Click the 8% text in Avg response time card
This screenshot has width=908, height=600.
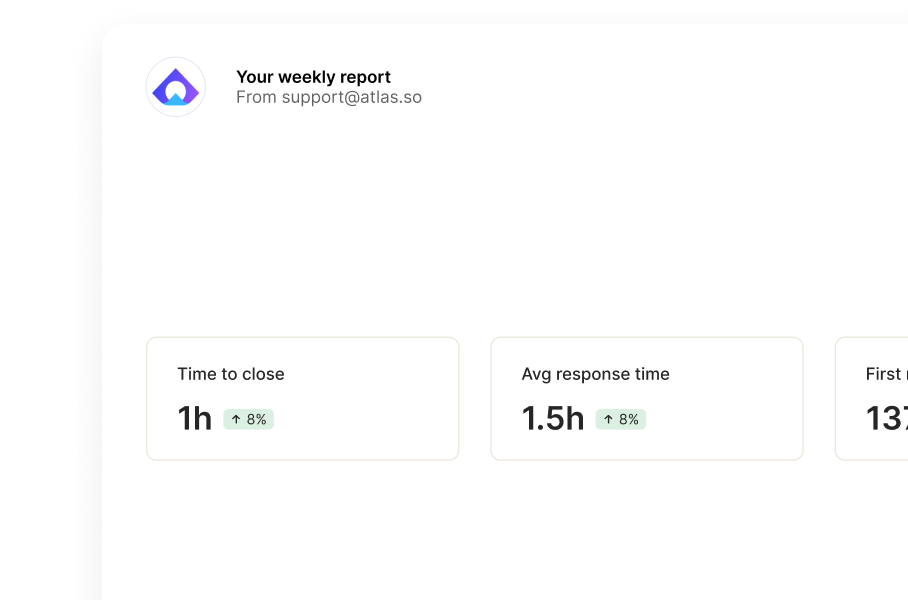click(629, 419)
